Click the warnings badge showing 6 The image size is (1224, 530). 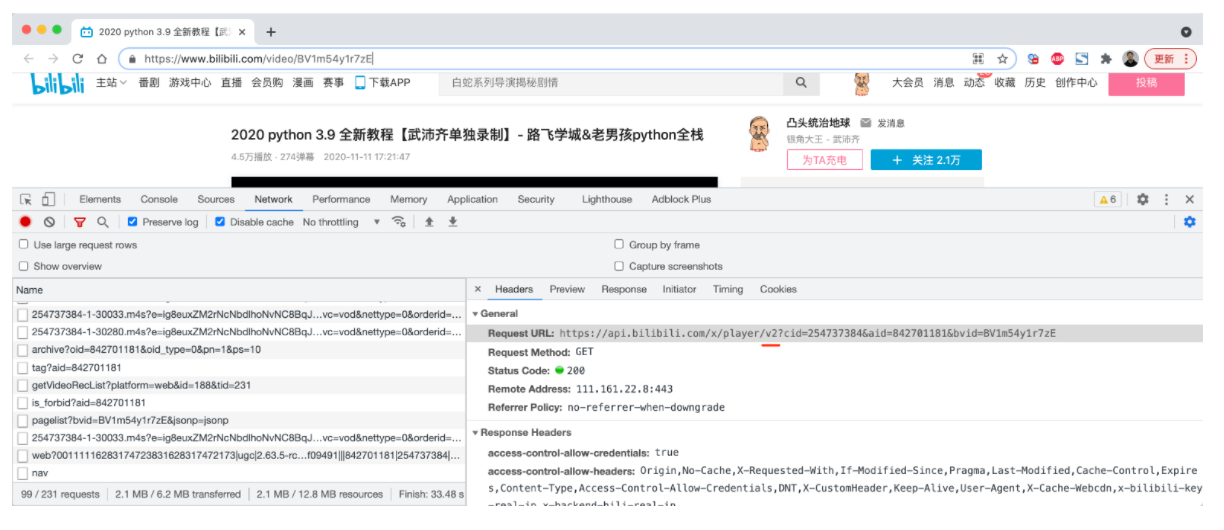click(1108, 199)
